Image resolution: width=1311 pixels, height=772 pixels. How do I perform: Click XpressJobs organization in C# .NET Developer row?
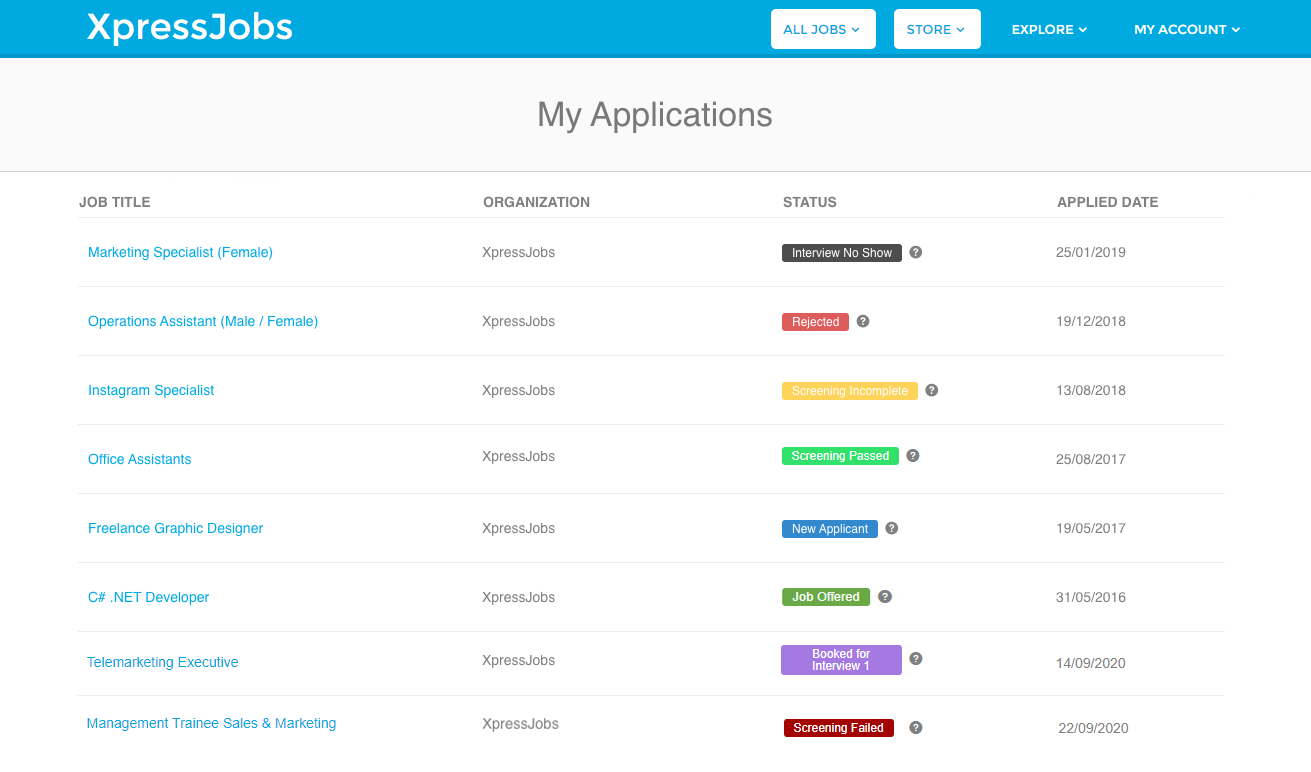518,597
